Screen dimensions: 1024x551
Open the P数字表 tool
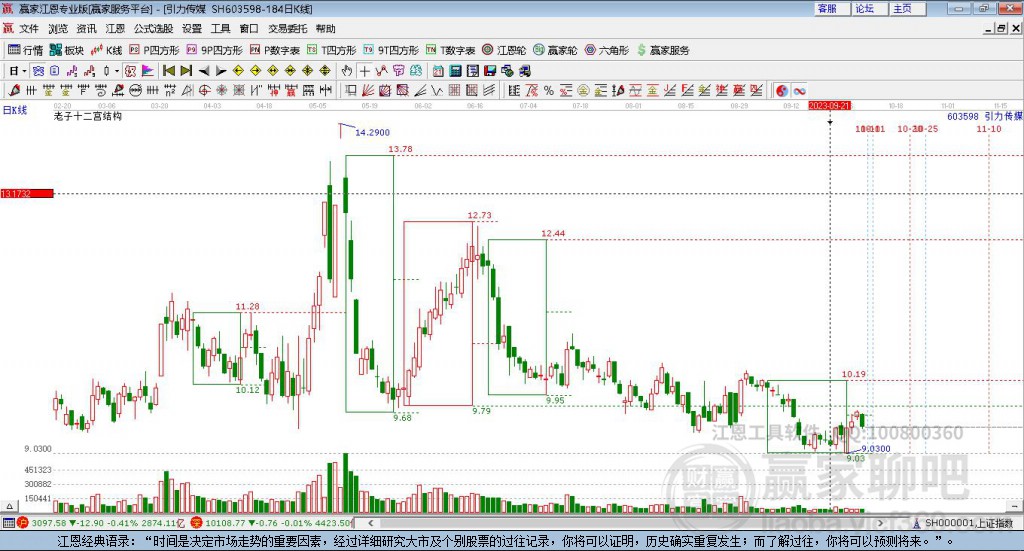[x=274, y=50]
